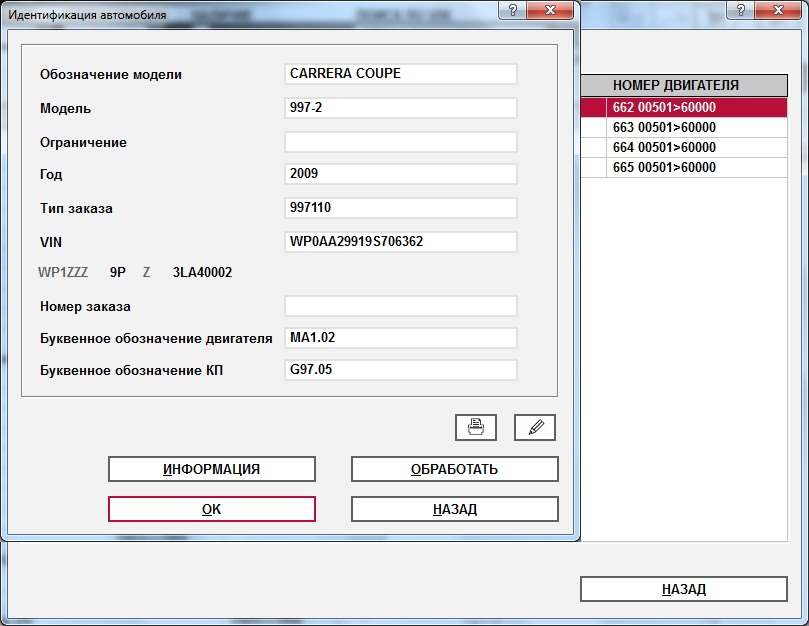Select the Год field showing 2009

coord(400,174)
